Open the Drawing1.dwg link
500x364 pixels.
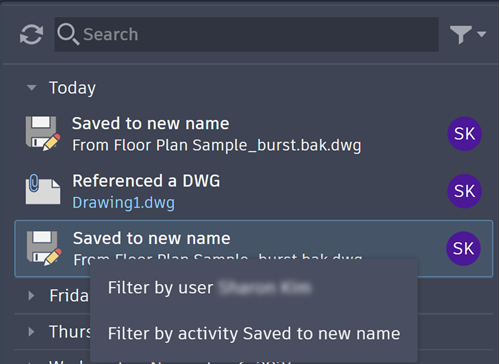click(123, 203)
